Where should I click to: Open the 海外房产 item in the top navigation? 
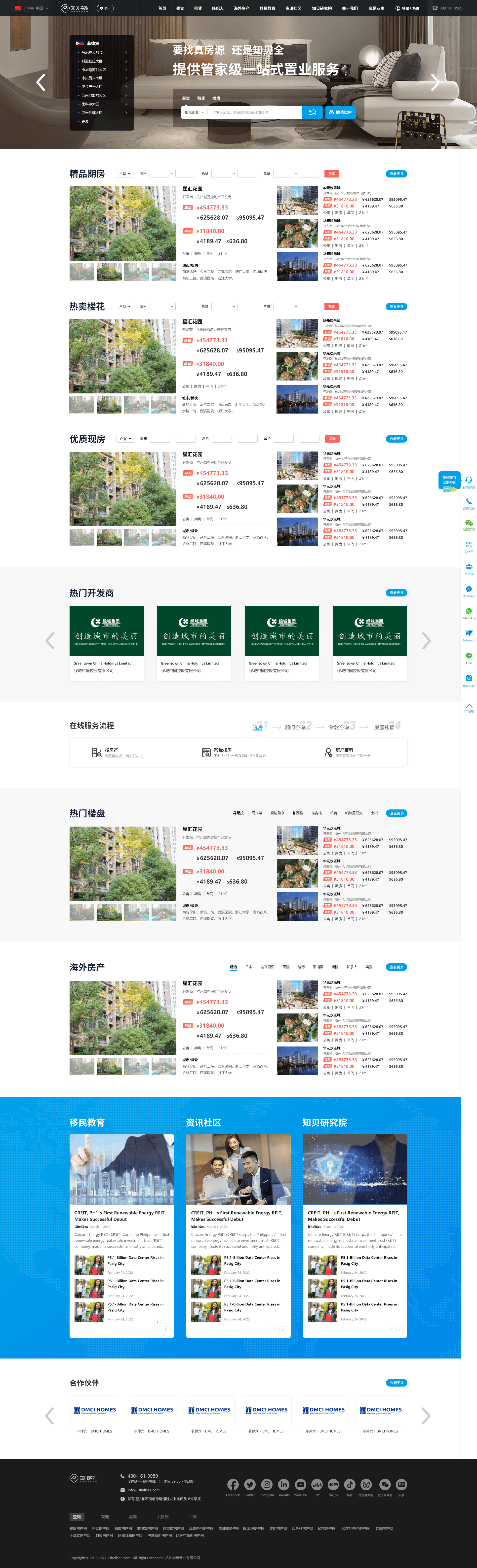241,8
